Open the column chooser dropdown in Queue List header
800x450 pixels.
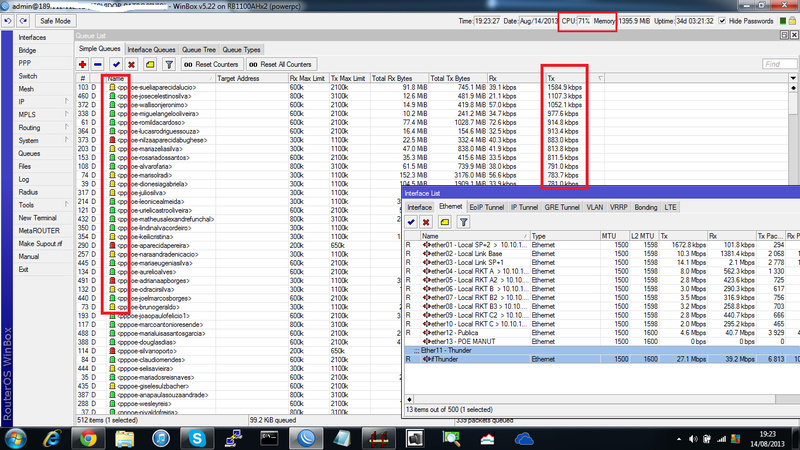click(793, 78)
